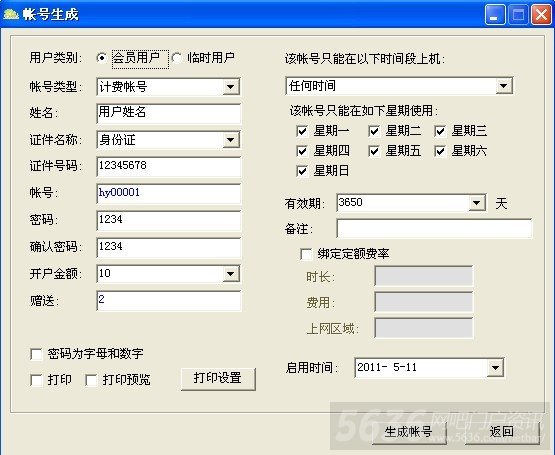
Task: Enable the 打印预览 checkbox
Action: [x=91, y=380]
